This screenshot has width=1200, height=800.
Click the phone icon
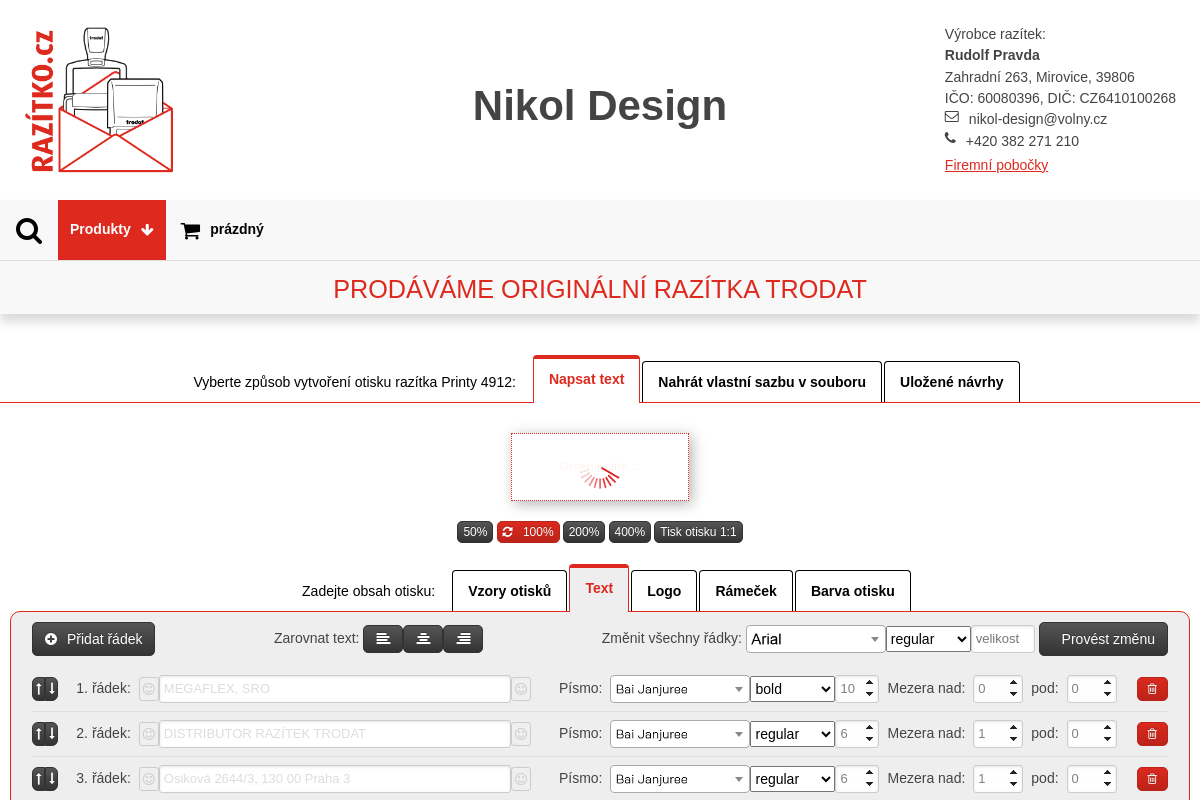point(950,138)
